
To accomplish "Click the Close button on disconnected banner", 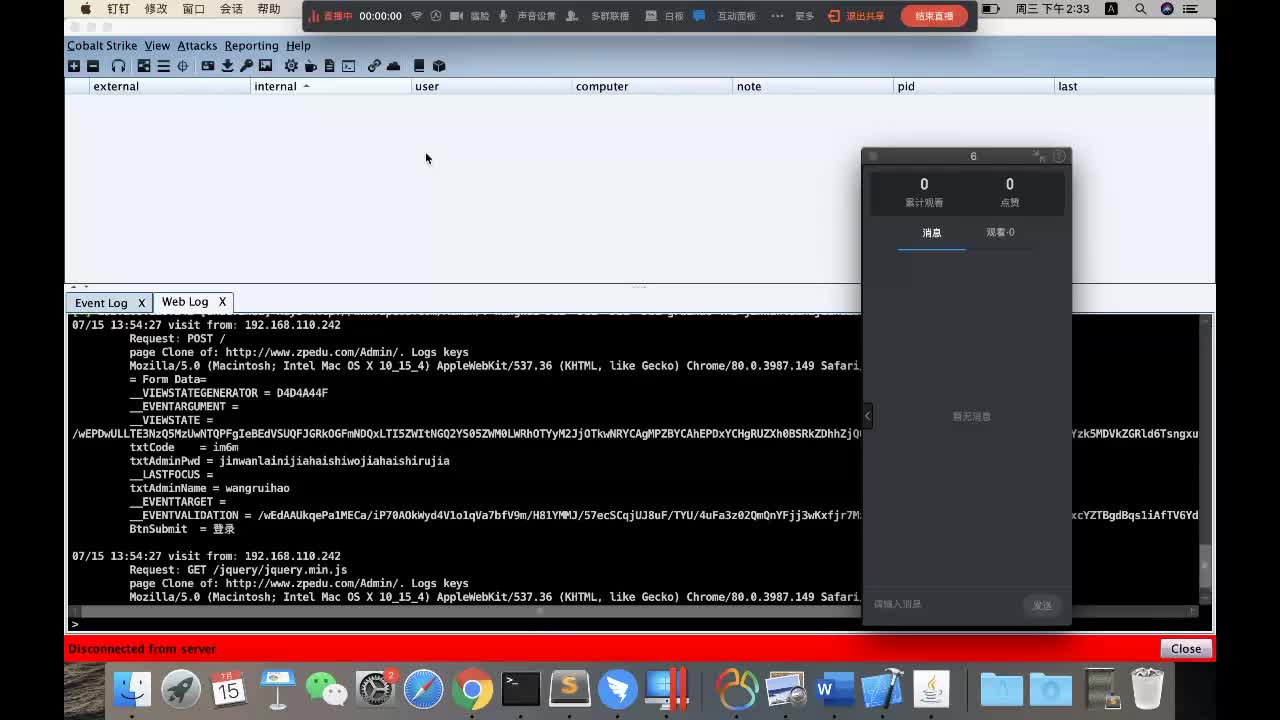I will pos(1186,649).
